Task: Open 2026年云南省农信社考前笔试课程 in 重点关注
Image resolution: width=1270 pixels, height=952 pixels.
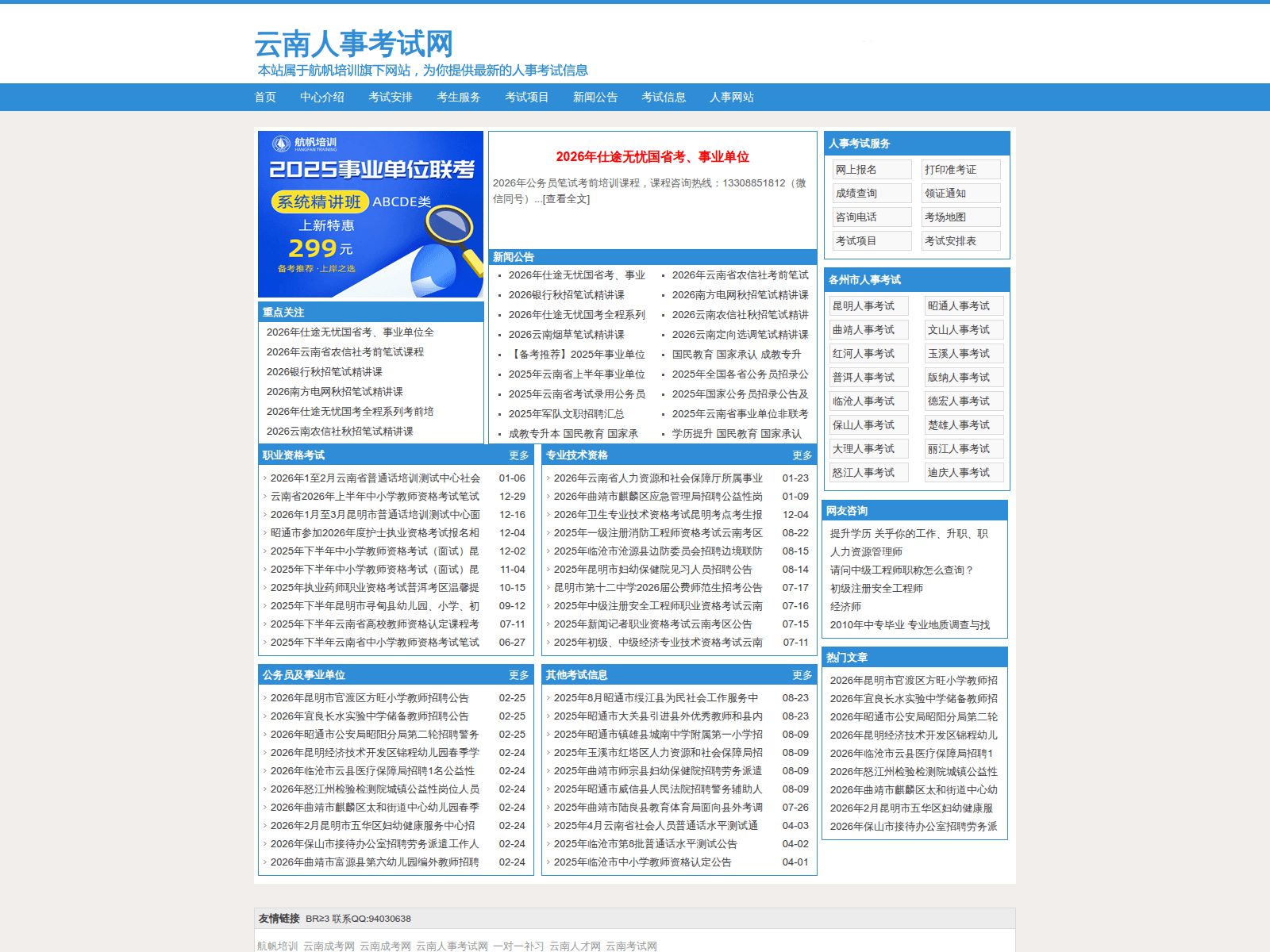Action: [345, 352]
